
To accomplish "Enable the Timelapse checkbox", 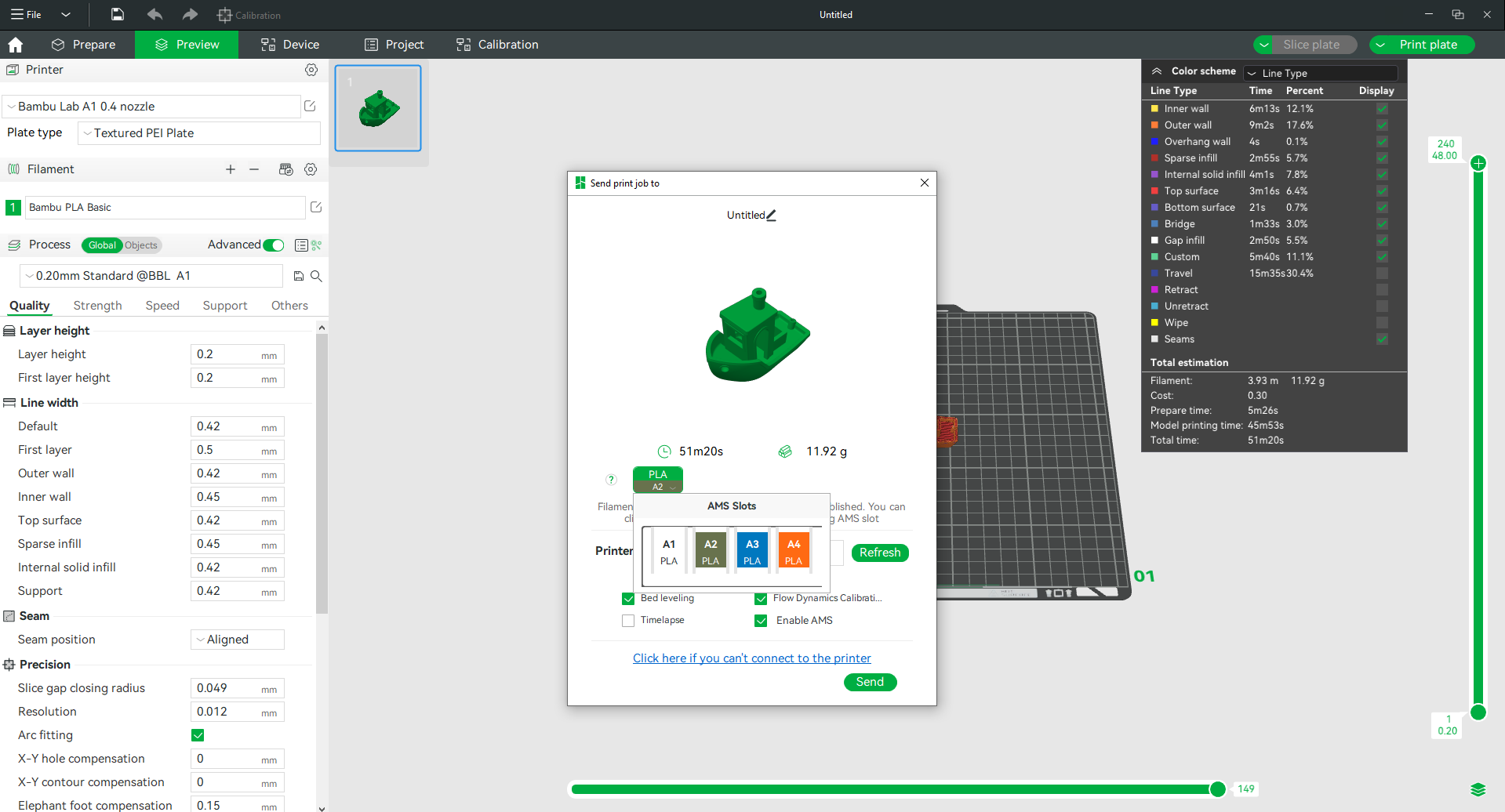I will click(628, 621).
